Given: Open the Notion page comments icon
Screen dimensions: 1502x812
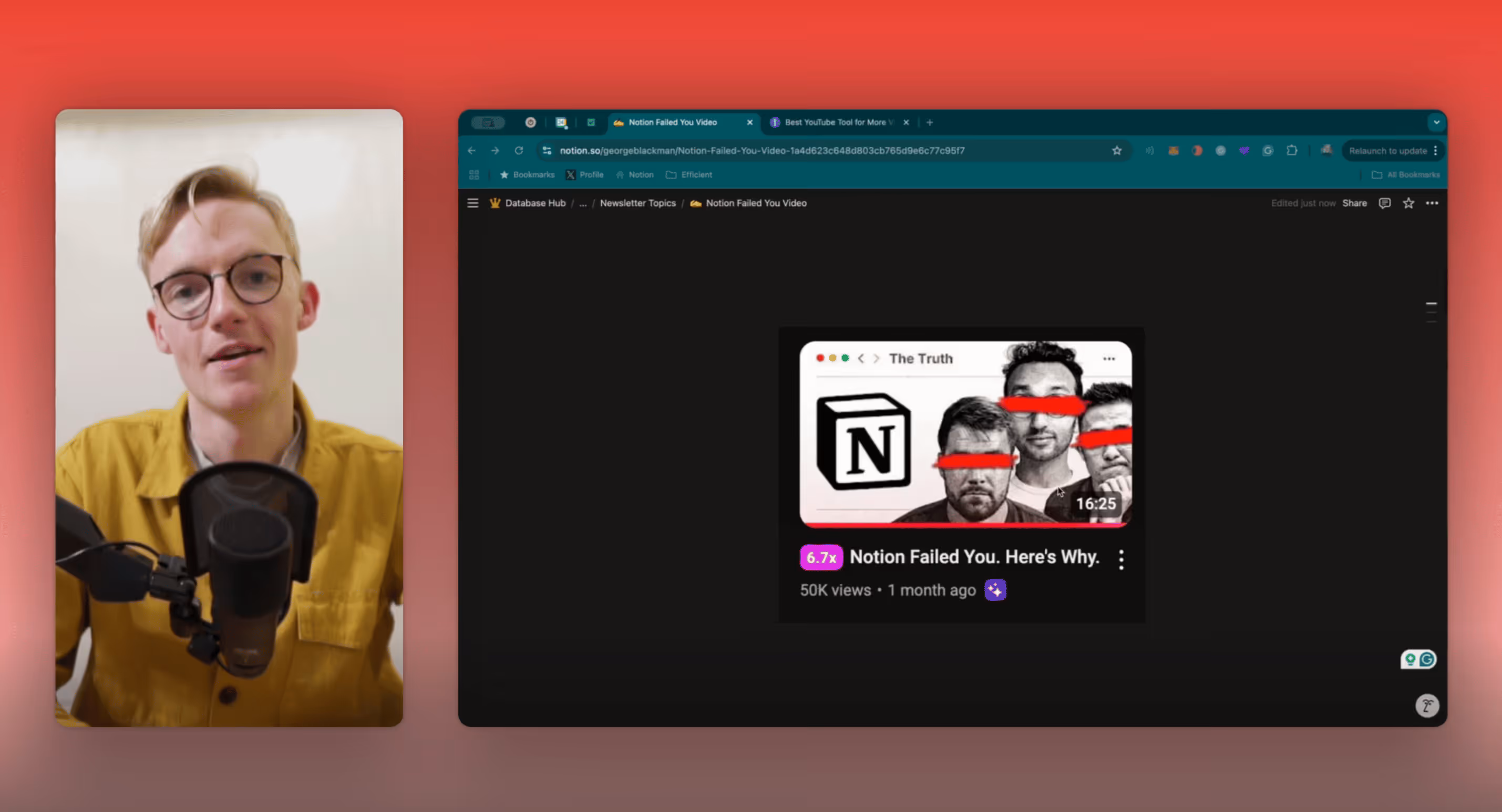Looking at the screenshot, I should [x=1384, y=203].
